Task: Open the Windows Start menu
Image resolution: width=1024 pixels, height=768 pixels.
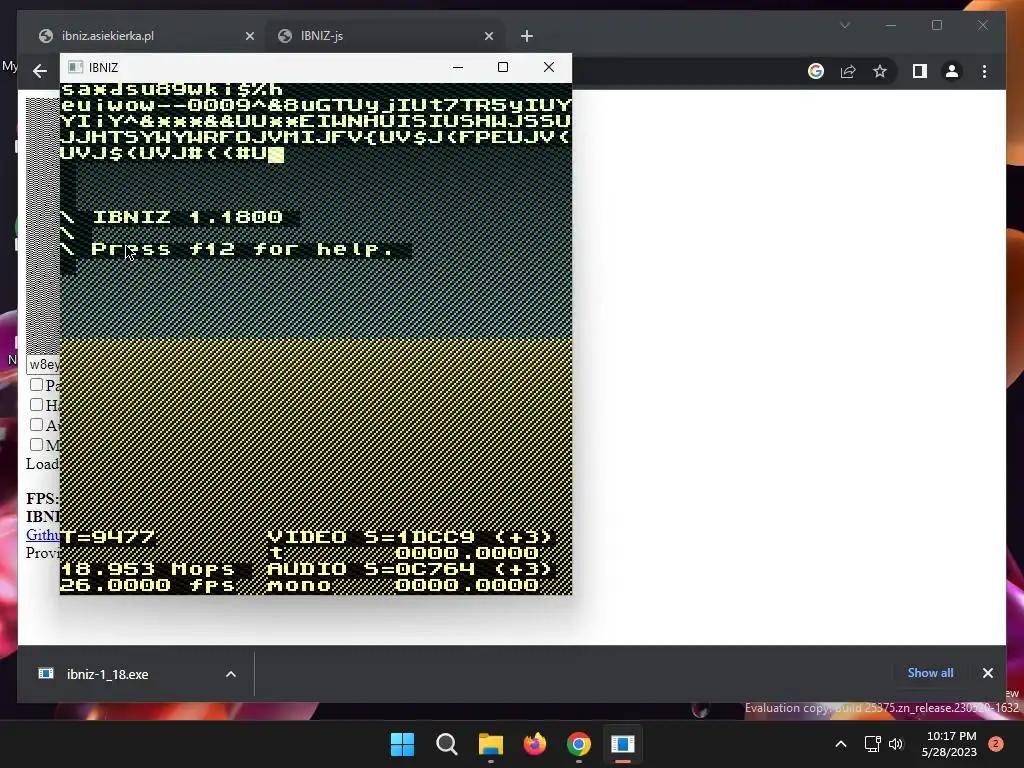Action: tap(402, 744)
